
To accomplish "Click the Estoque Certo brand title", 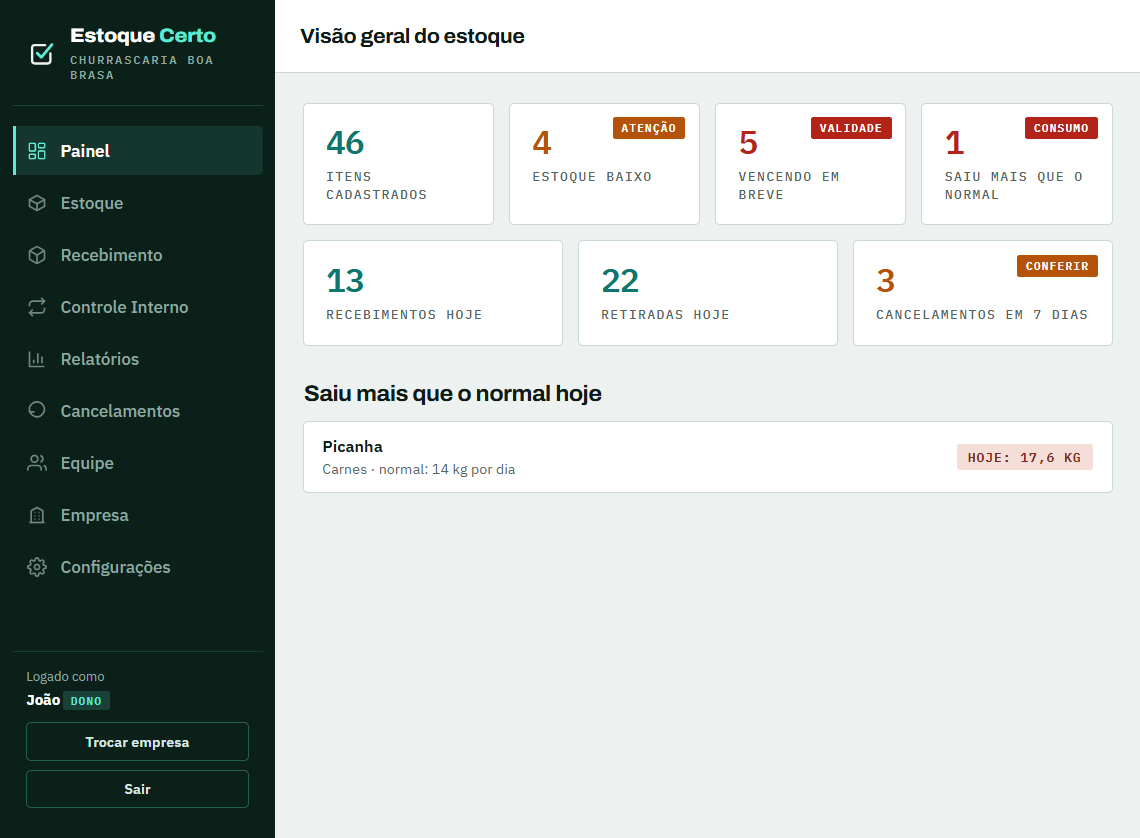I will (x=143, y=36).
